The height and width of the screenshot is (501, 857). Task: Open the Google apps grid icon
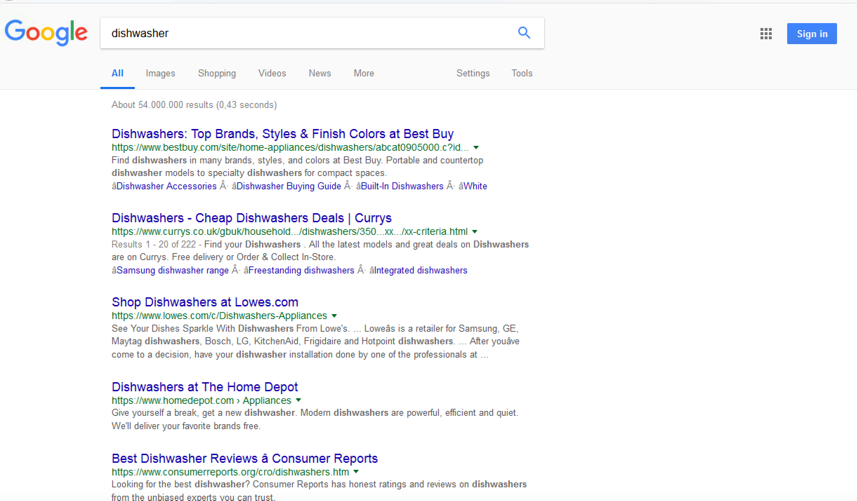(x=766, y=33)
